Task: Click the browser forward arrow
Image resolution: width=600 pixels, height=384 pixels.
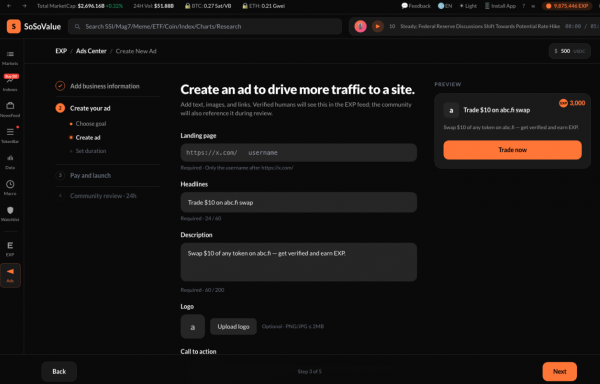Action: [x=24, y=6]
